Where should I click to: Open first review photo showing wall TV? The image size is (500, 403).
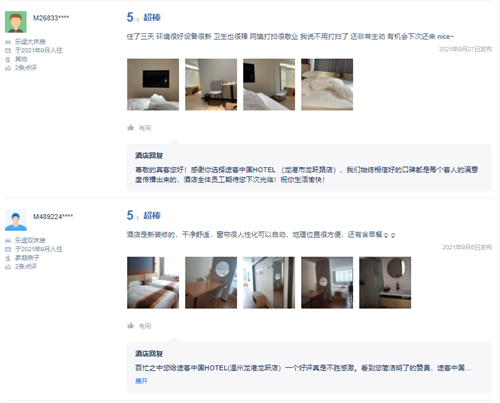pyautogui.click(x=153, y=84)
